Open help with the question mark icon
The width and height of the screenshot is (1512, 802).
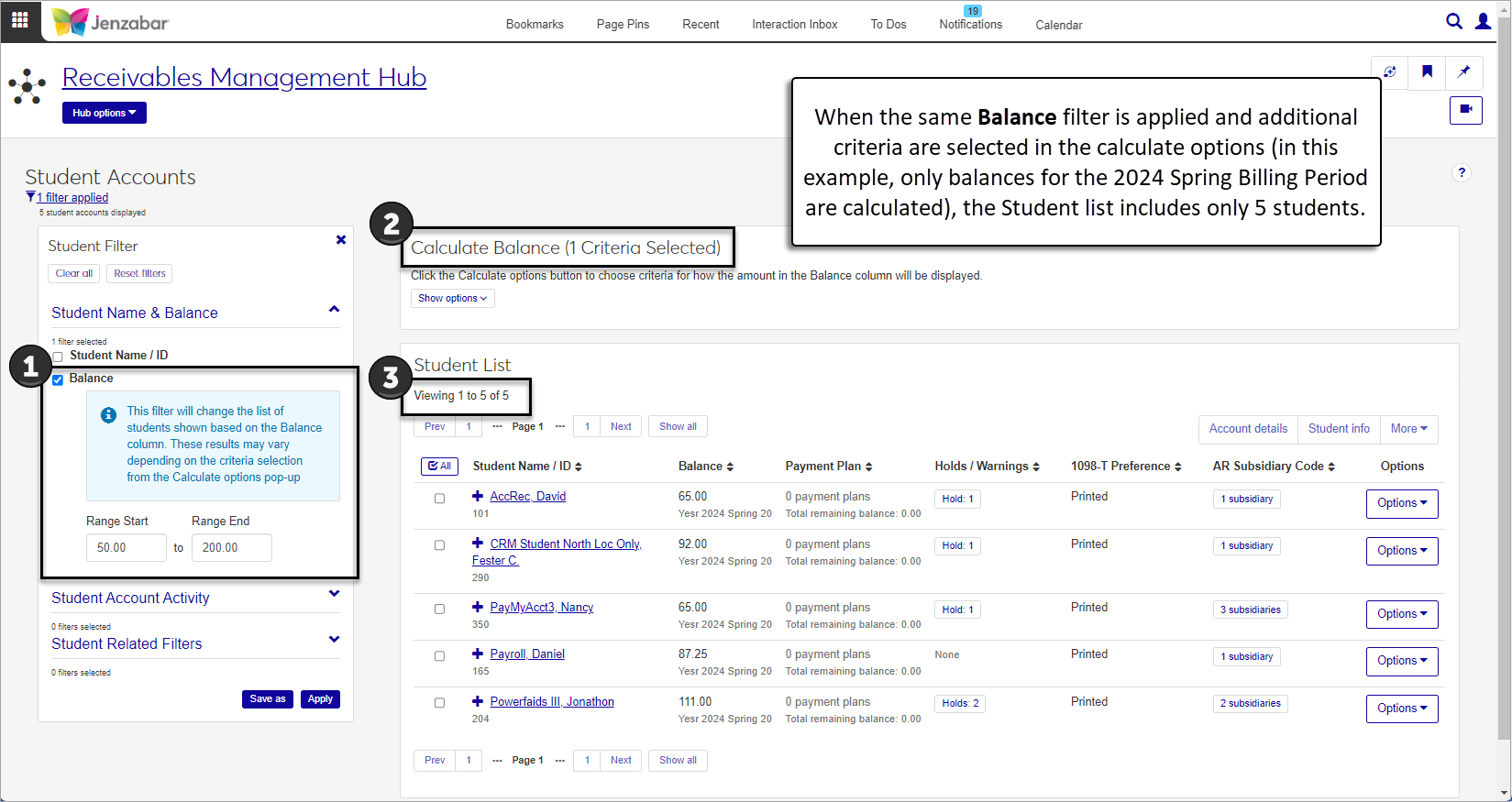click(1462, 172)
